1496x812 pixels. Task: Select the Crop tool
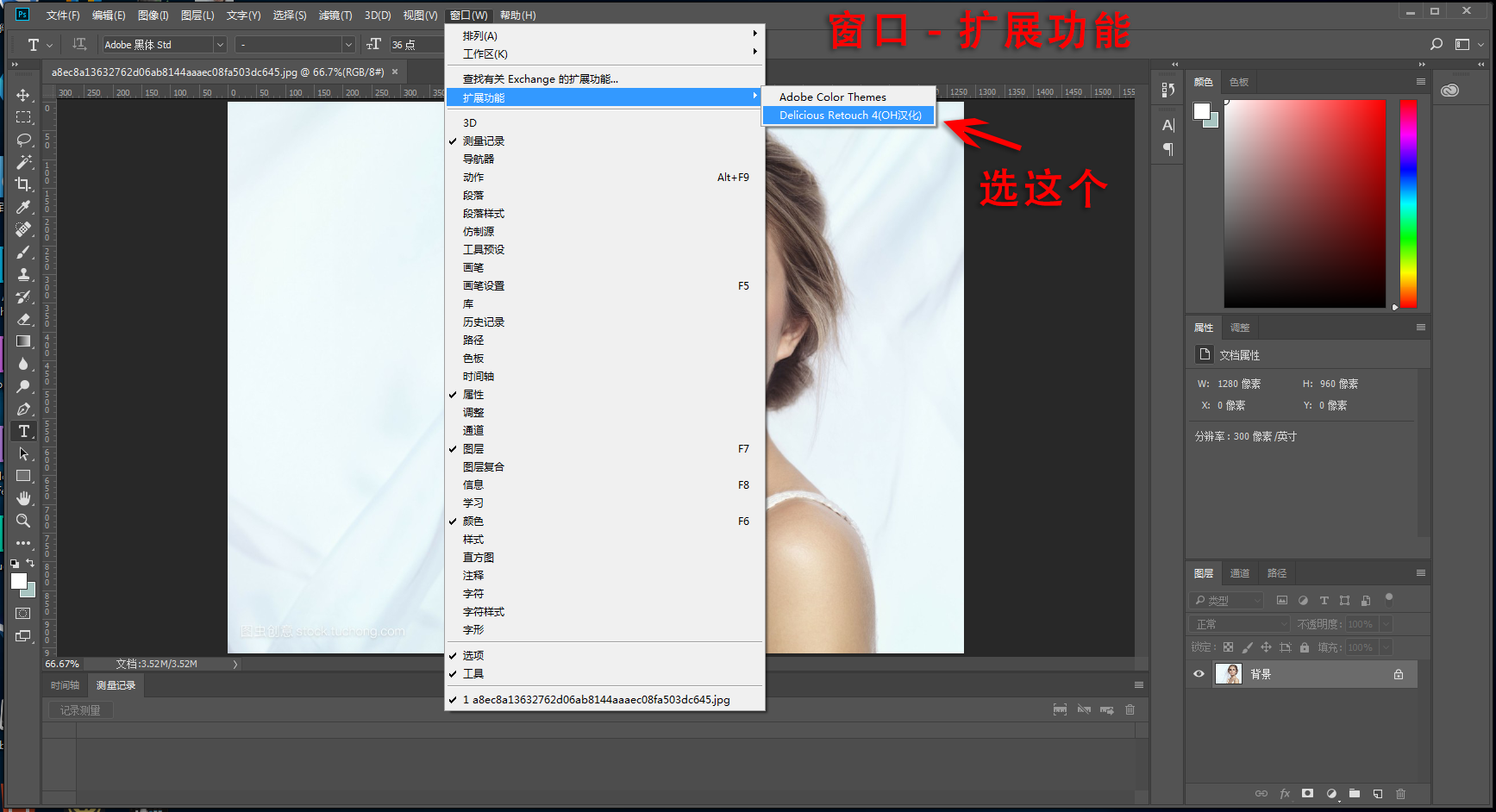[23, 184]
